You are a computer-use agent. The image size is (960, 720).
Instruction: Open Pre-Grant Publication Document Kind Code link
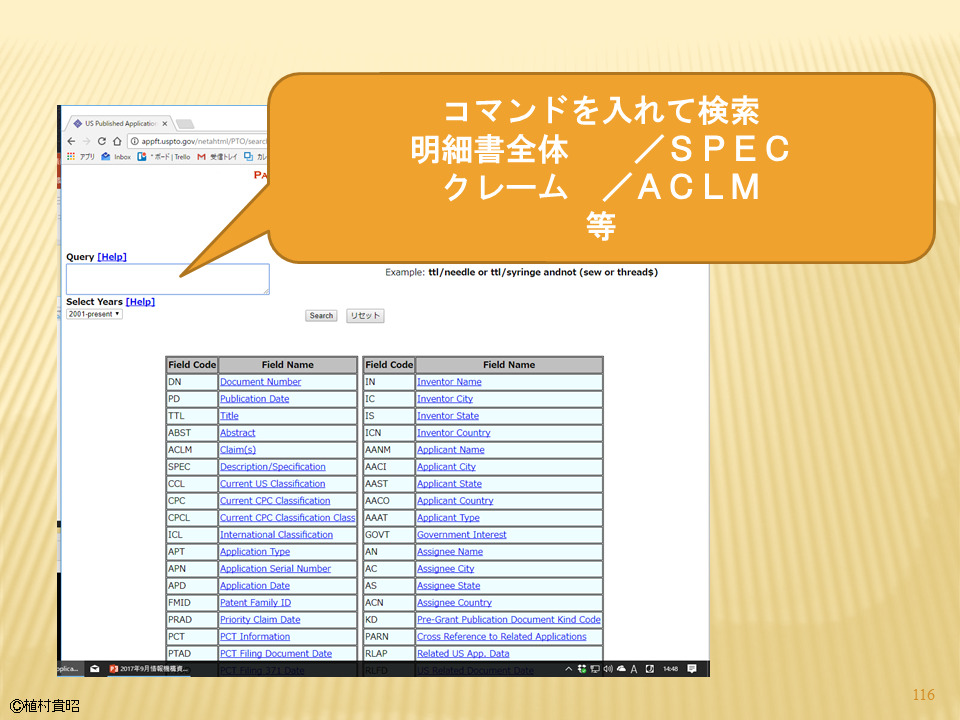509,620
